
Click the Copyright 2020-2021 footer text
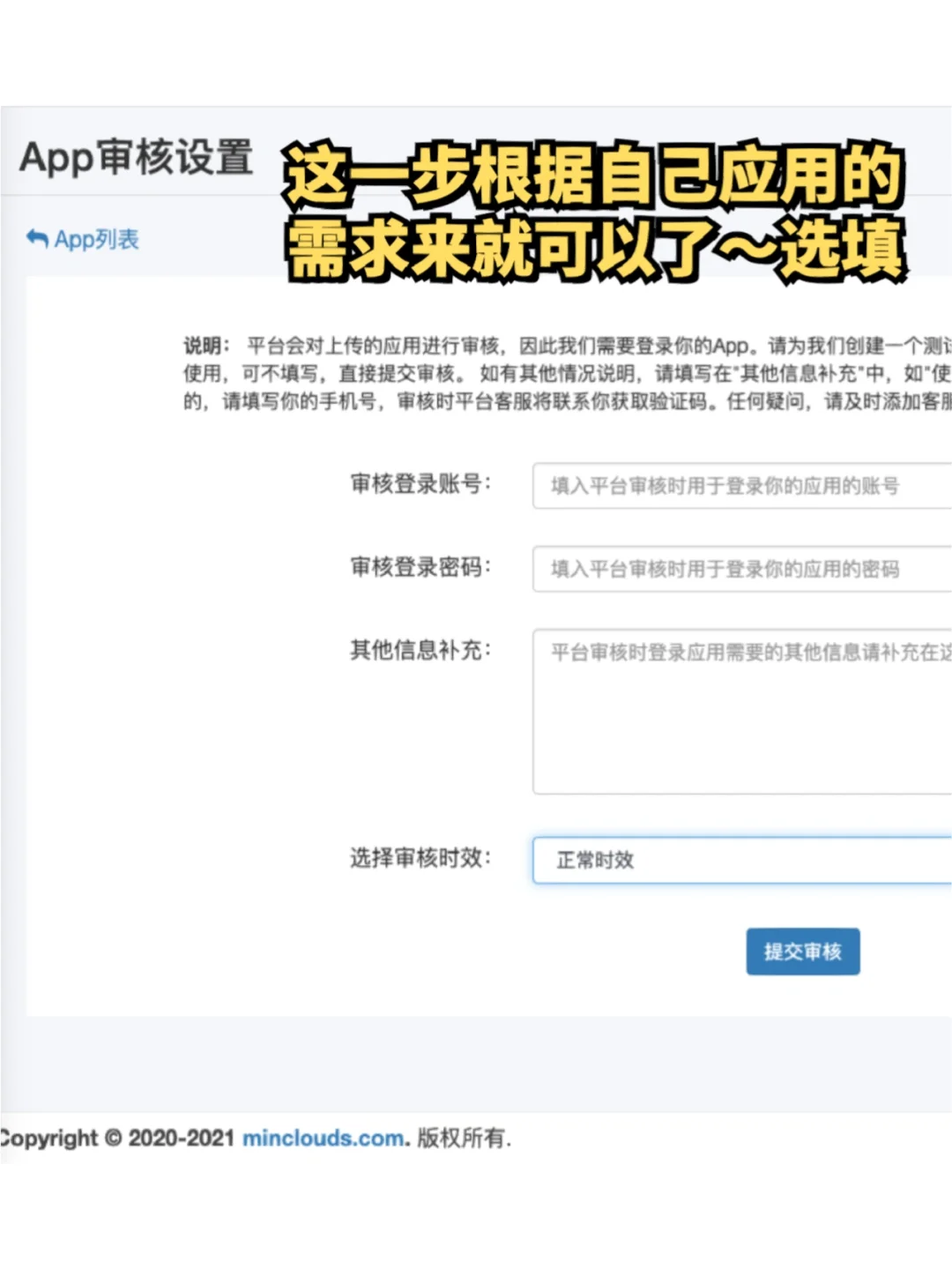[116, 1138]
